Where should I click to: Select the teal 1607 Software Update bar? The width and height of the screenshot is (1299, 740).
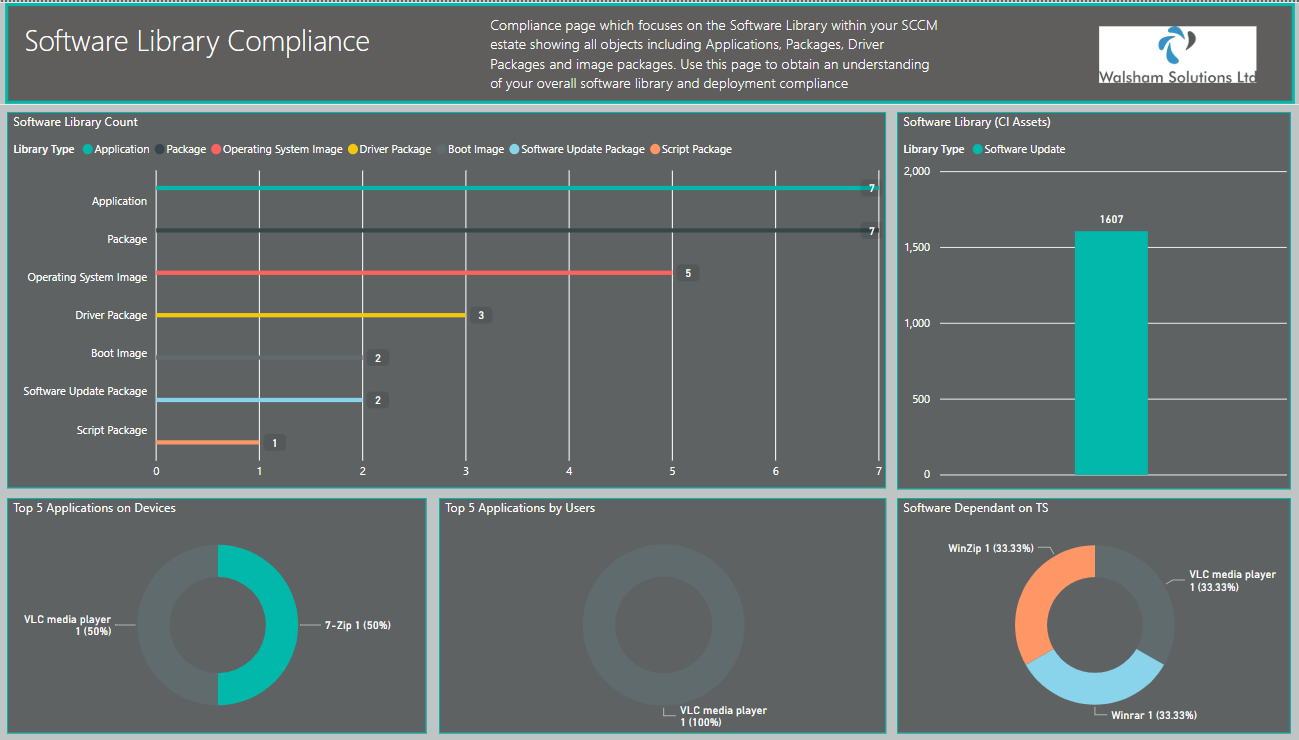coord(1111,353)
